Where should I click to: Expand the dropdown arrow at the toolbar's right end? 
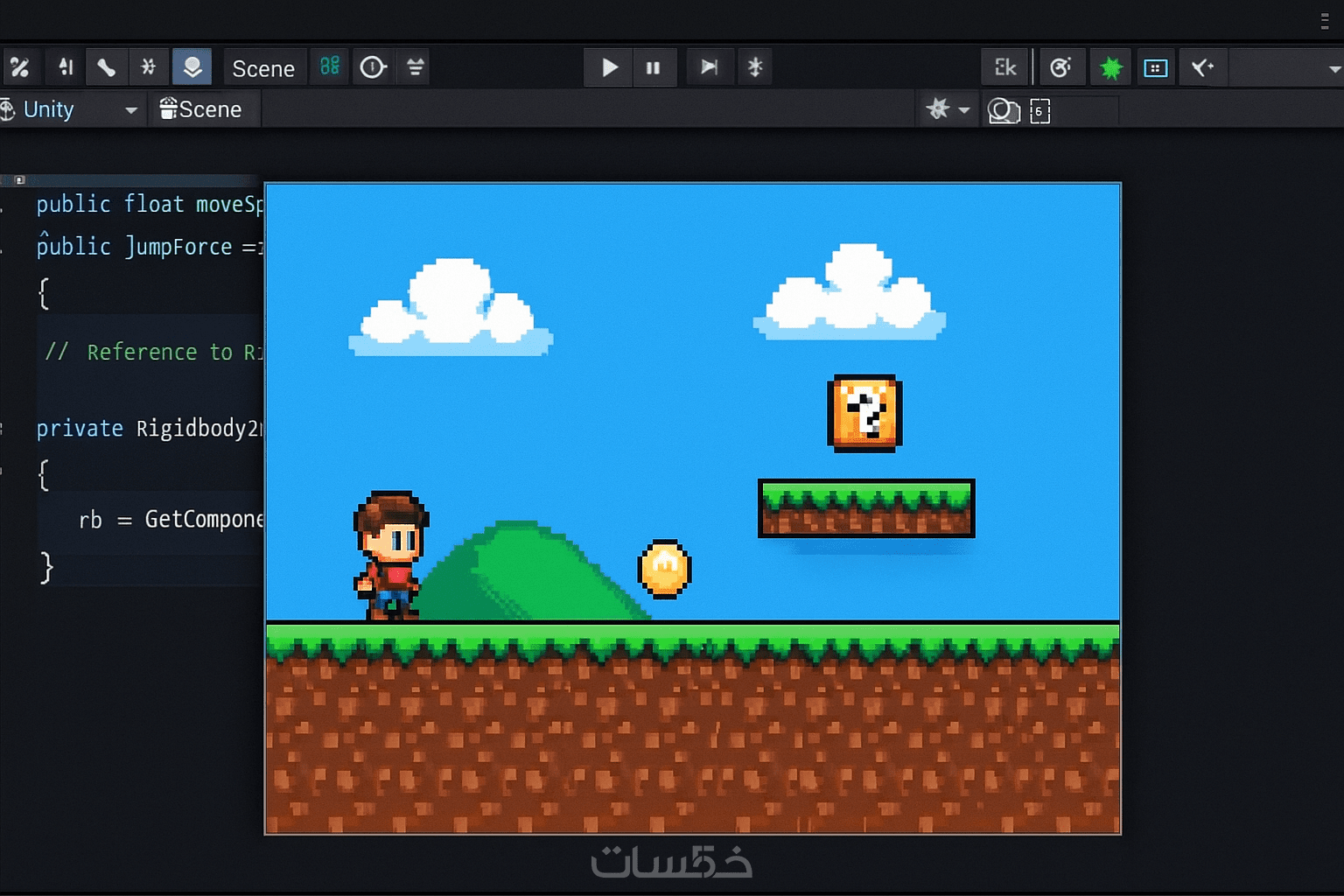pyautogui.click(x=1334, y=69)
